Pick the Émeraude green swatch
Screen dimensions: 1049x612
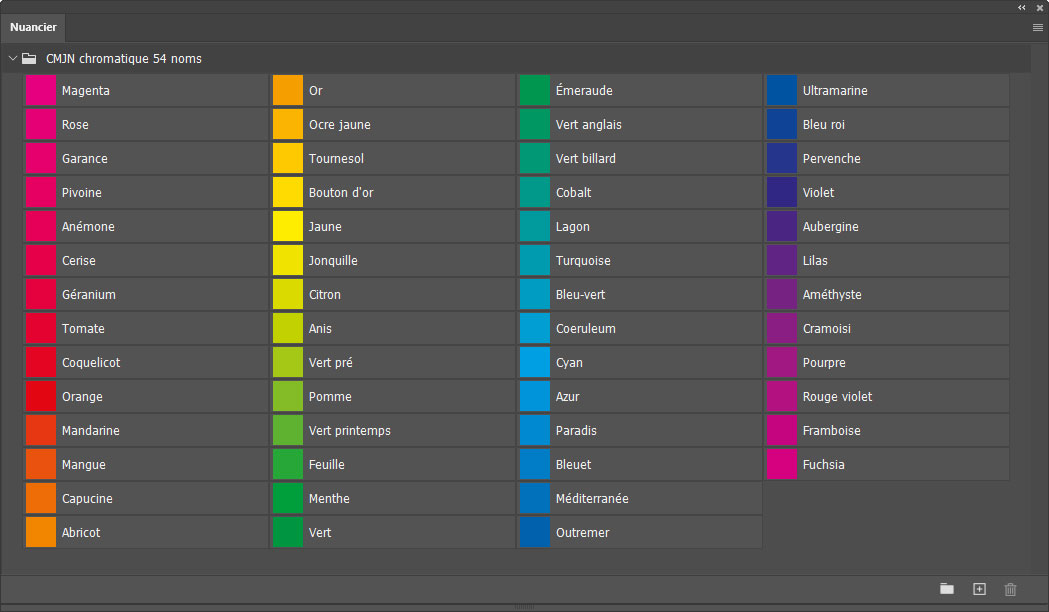tap(535, 91)
